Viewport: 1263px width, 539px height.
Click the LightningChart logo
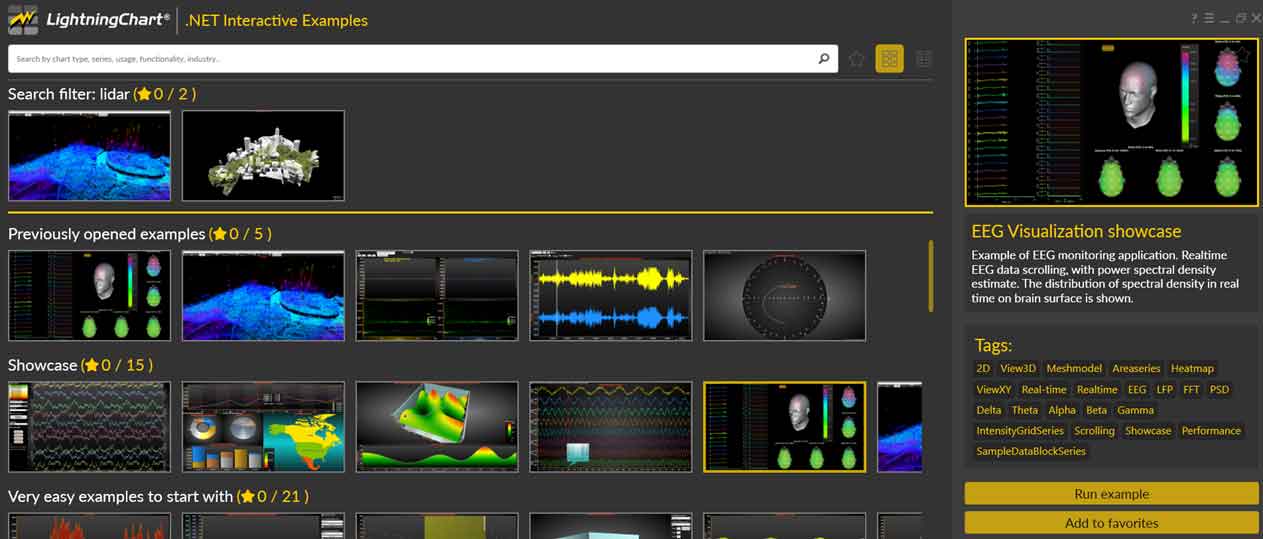[89, 20]
